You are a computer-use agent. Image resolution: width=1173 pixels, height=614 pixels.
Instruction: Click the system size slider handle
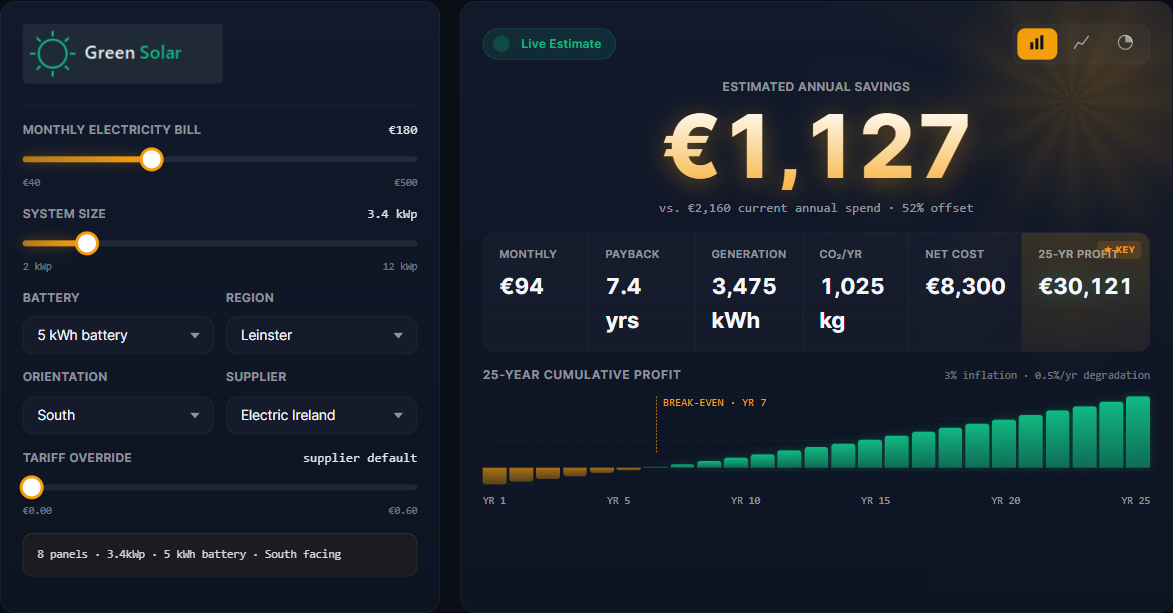[x=87, y=244]
